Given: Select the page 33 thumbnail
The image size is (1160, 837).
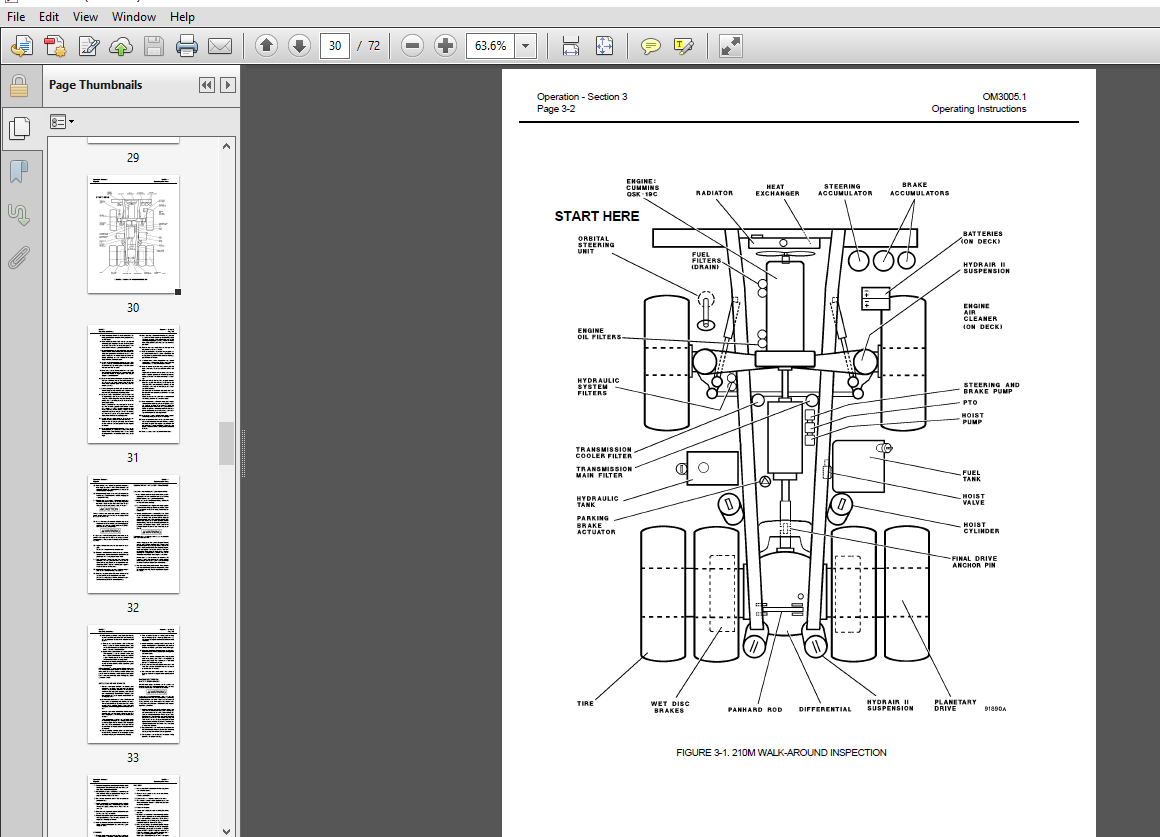Looking at the screenshot, I should pyautogui.click(x=133, y=685).
